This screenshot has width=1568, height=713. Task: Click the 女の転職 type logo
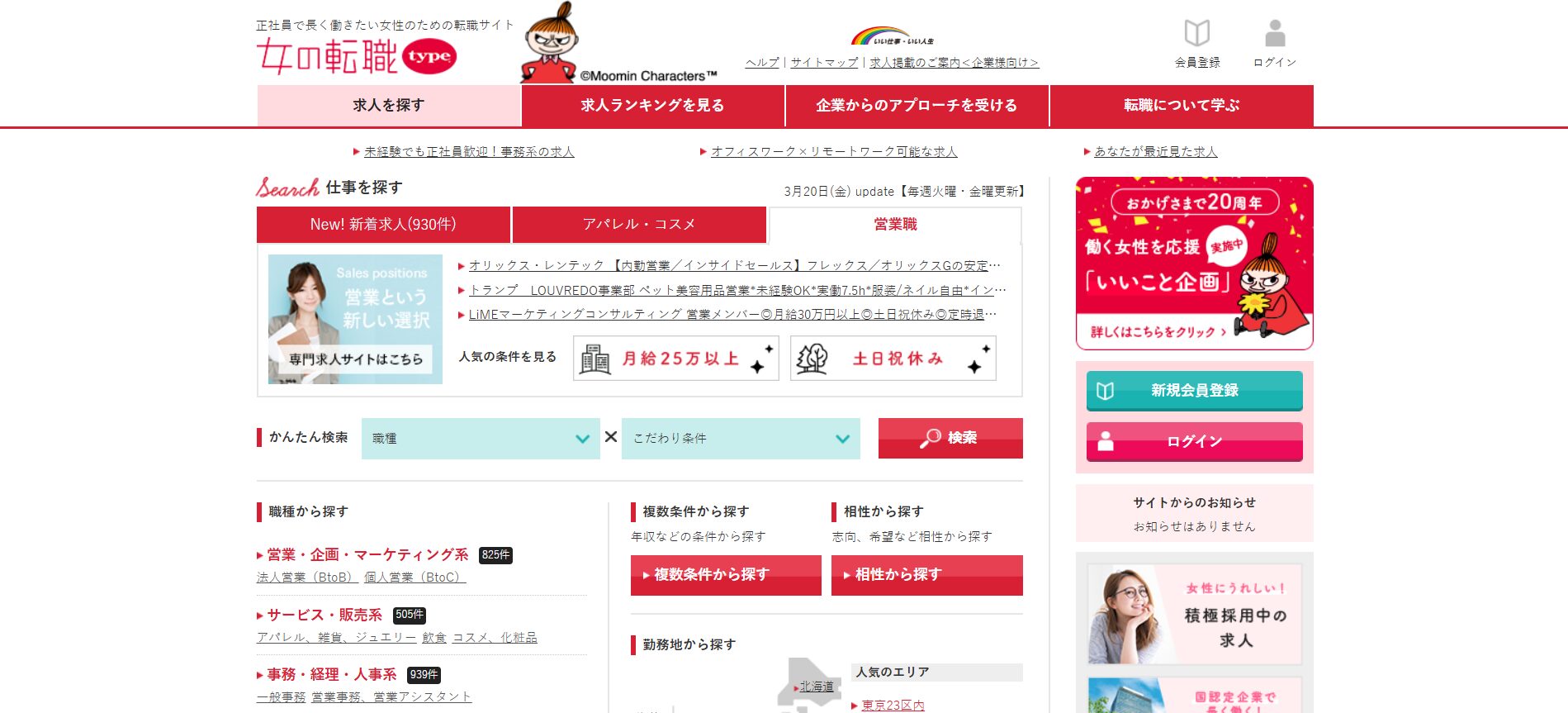[357, 56]
